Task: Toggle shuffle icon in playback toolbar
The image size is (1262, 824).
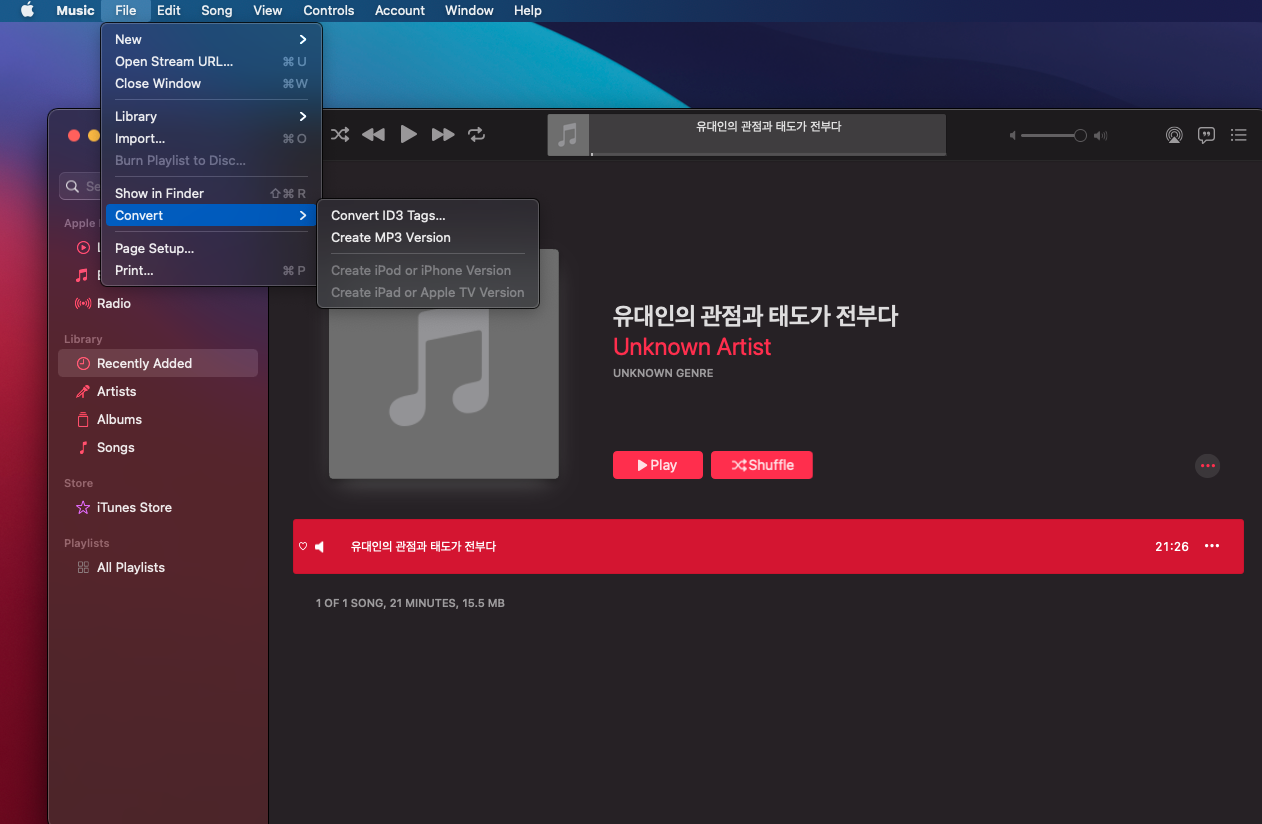Action: (340, 134)
